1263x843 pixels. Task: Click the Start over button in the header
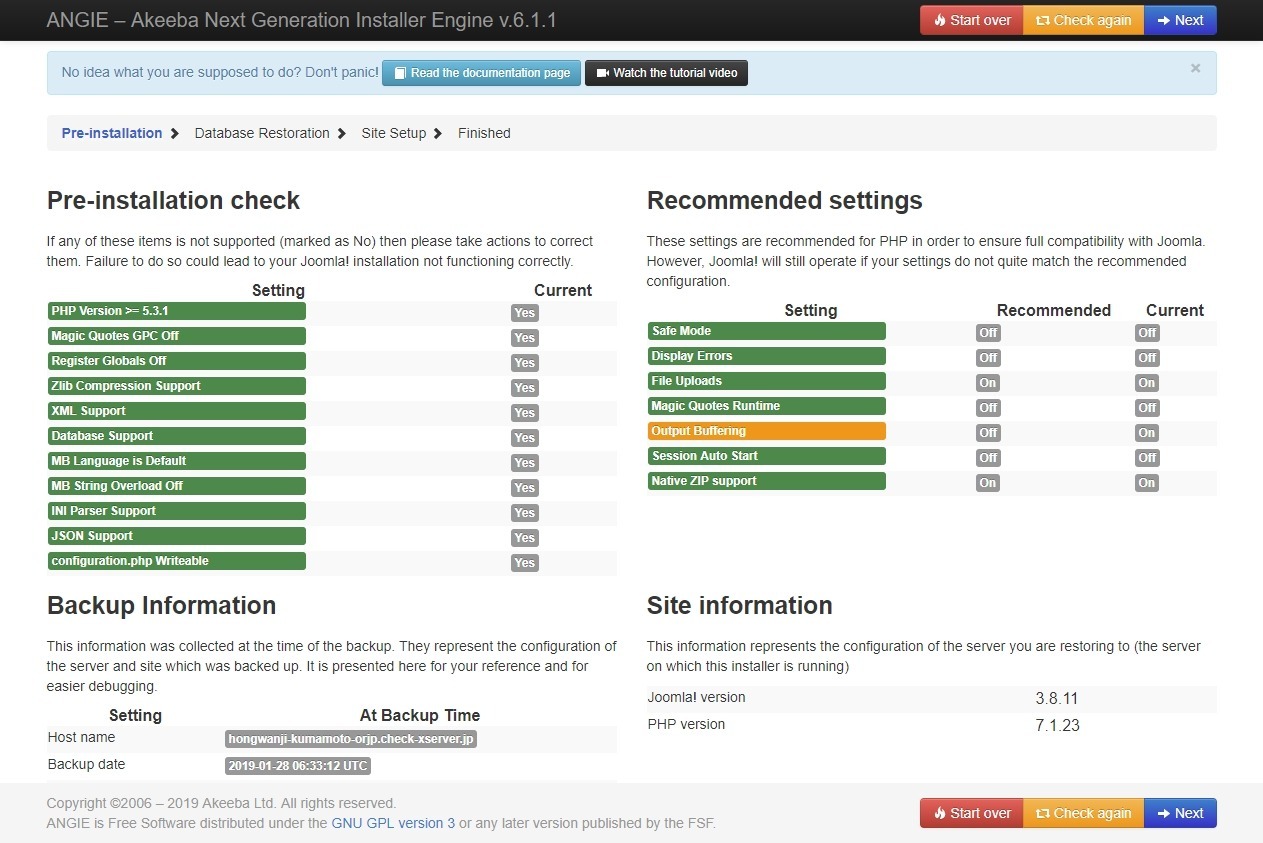tap(972, 20)
